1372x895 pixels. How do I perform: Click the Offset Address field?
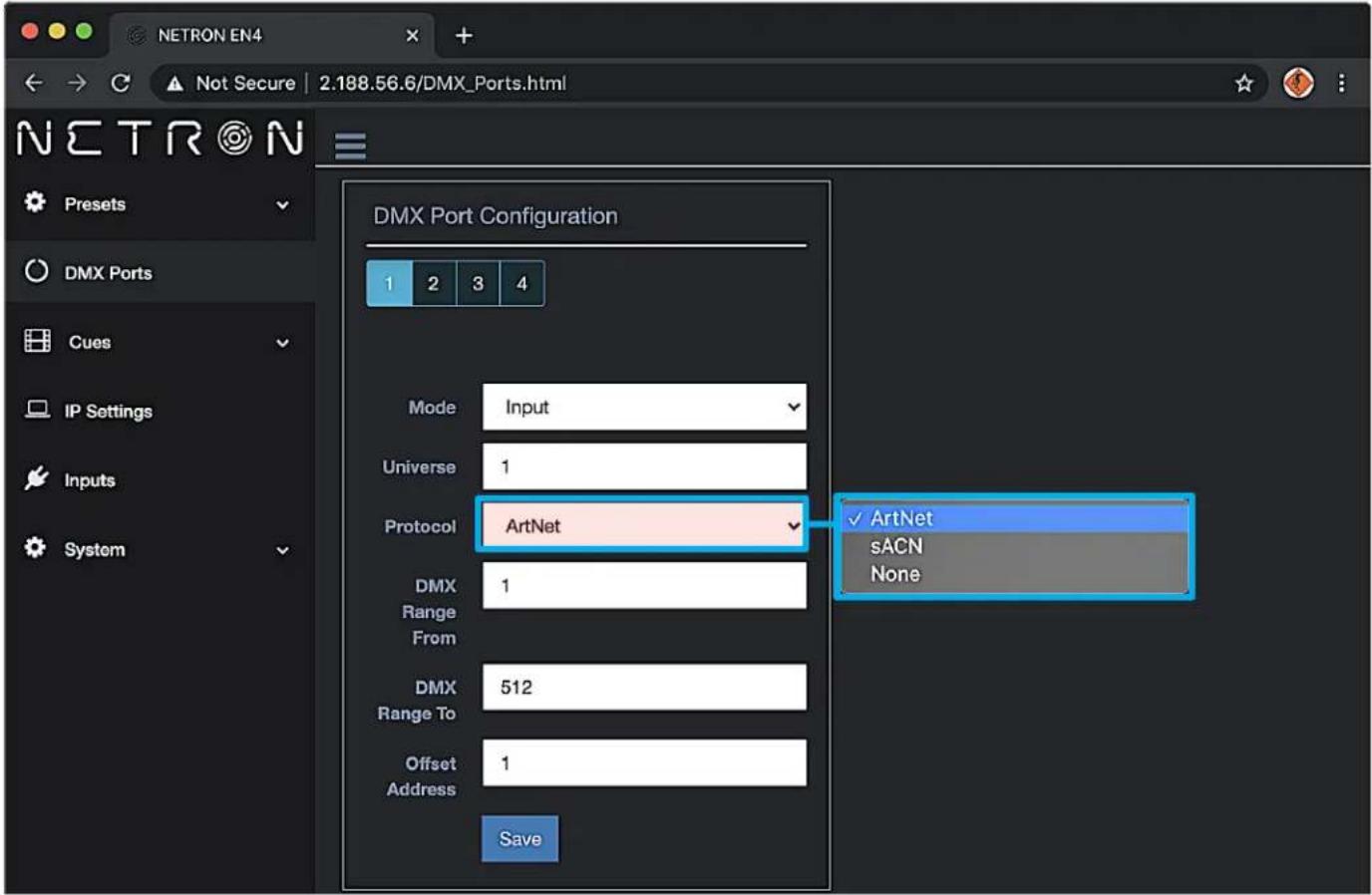(644, 762)
